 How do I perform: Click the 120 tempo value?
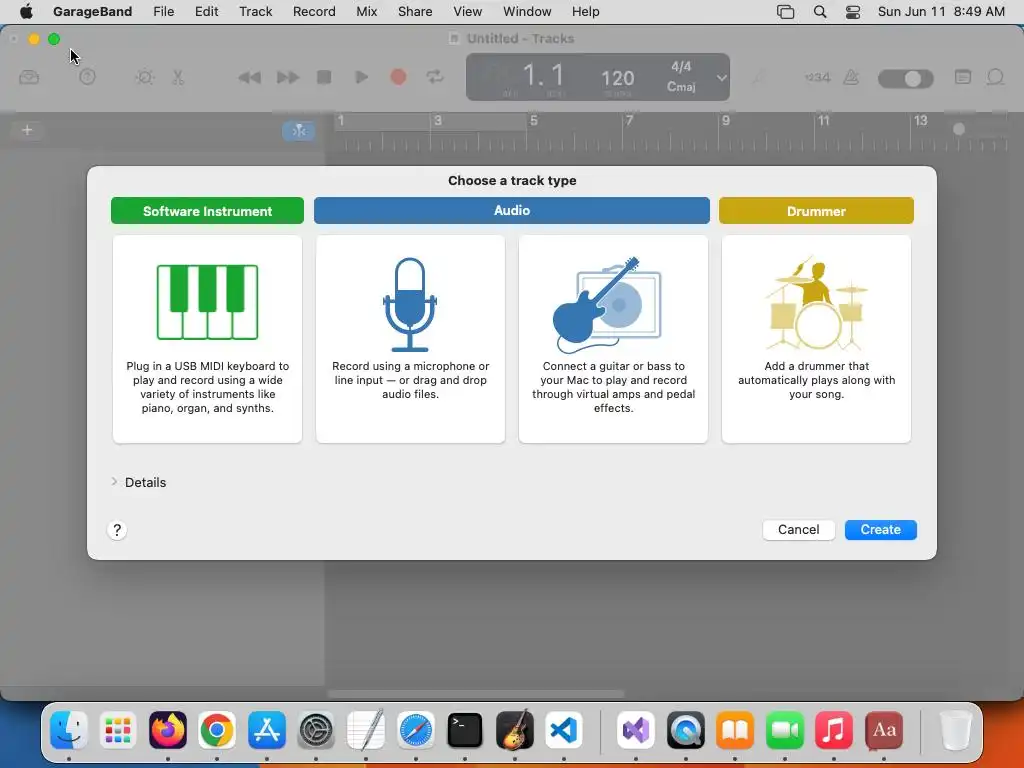click(617, 78)
